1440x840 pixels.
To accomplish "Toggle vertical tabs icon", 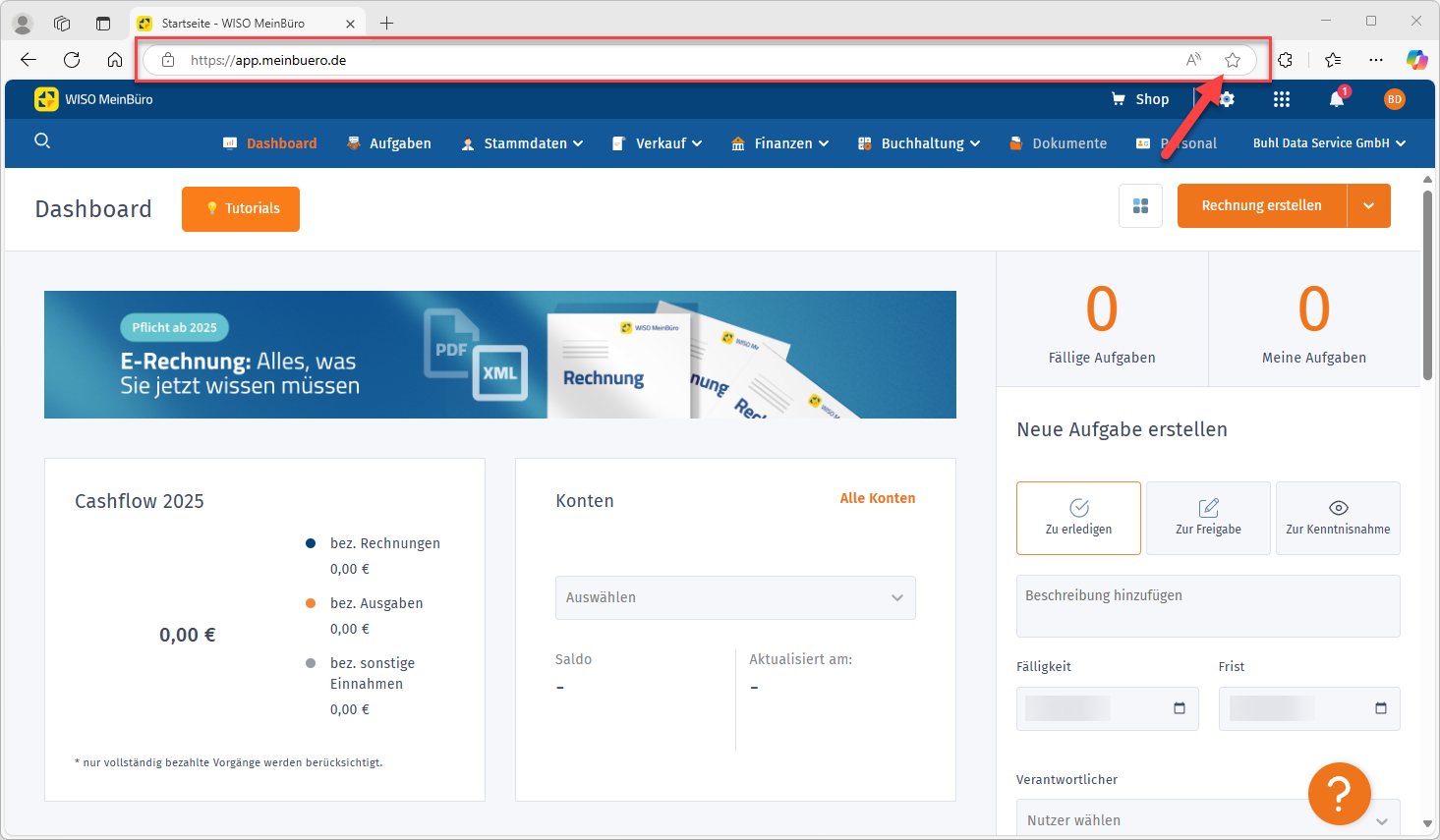I will [x=103, y=24].
